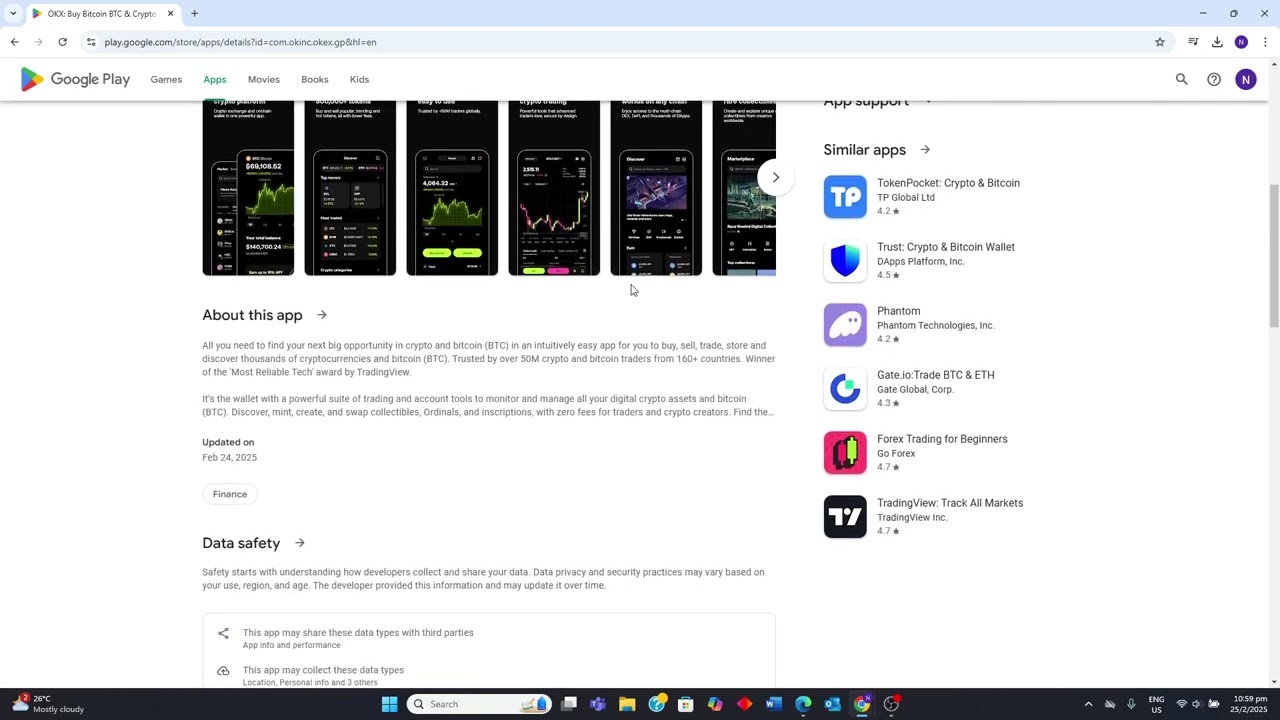Open the weather widget showing 26°C
The image size is (1280, 720).
coord(48,704)
